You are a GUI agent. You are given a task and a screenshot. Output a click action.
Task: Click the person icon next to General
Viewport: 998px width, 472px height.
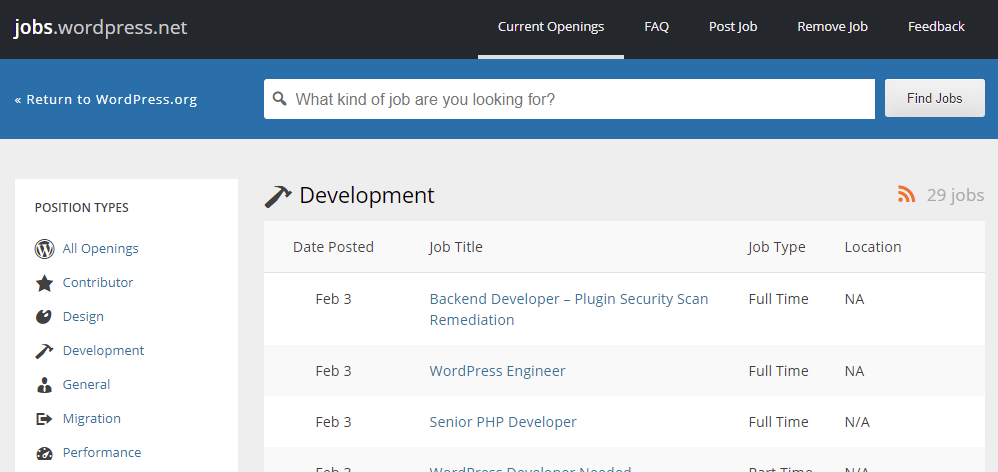point(44,385)
